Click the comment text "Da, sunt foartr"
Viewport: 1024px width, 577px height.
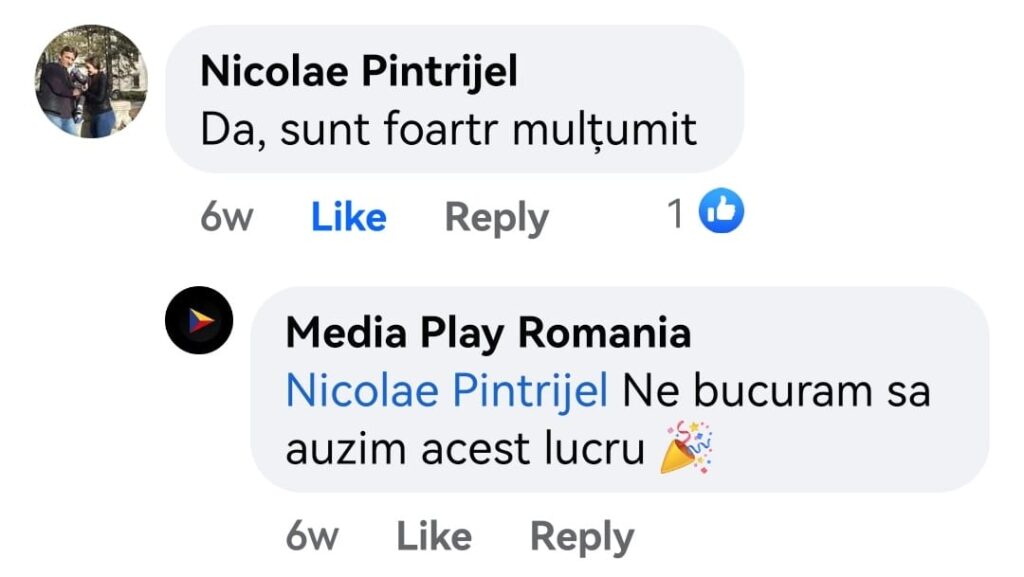click(350, 130)
